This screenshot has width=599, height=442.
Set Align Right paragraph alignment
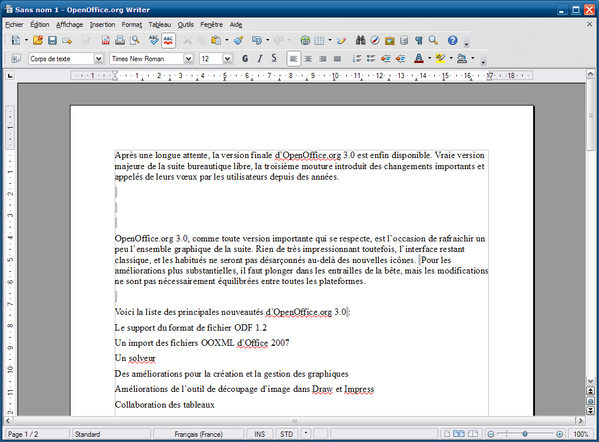[x=322, y=58]
